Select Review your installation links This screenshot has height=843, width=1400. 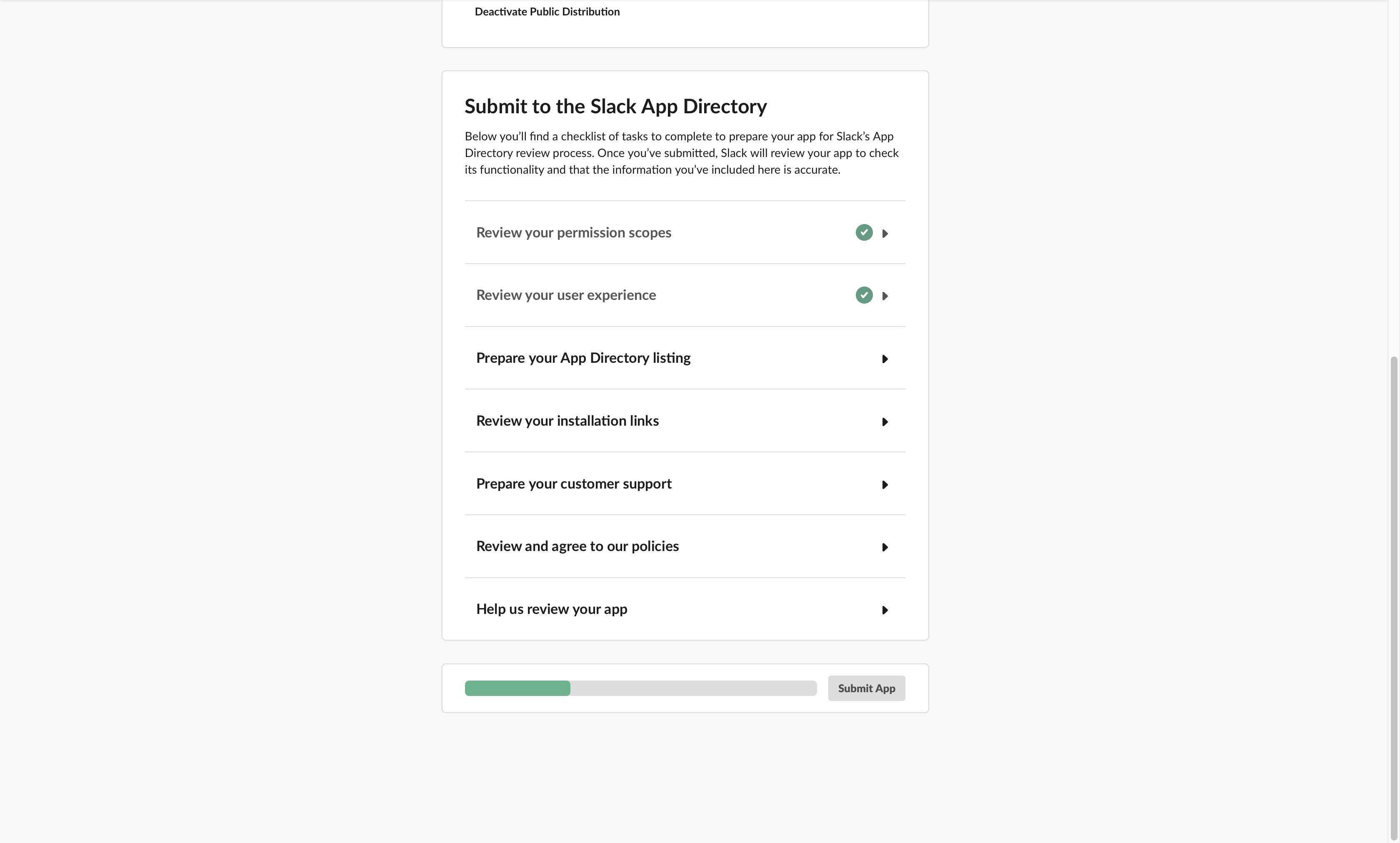(x=685, y=421)
